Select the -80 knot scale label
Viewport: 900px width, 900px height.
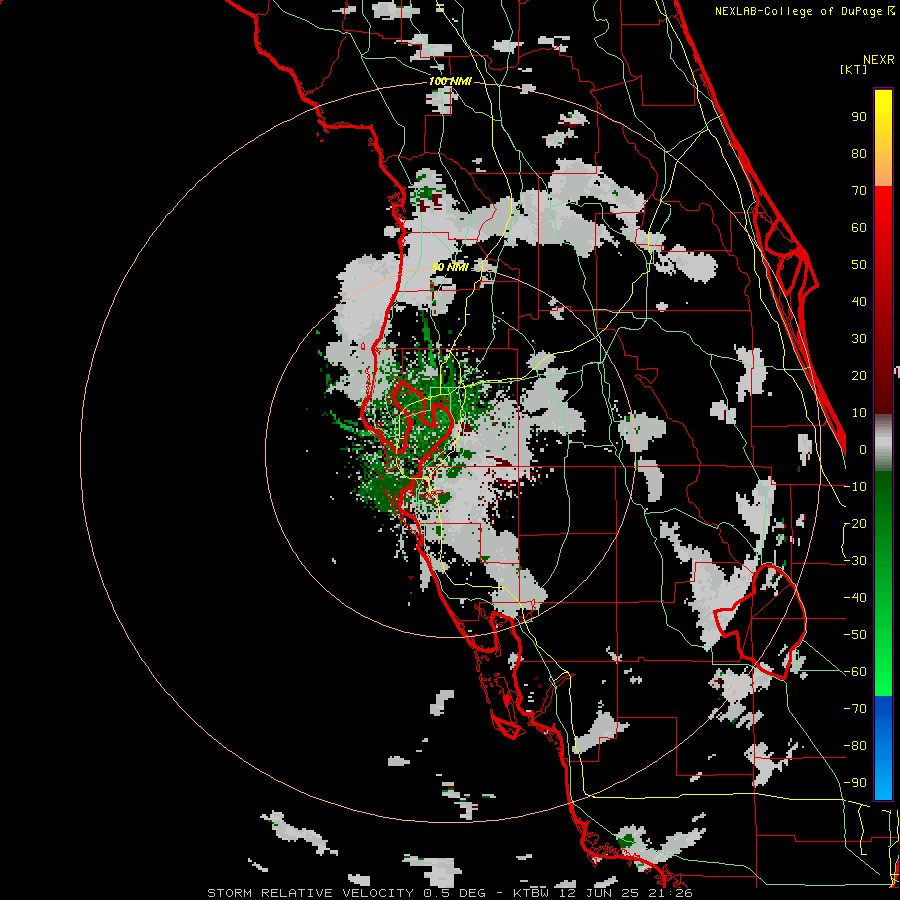click(855, 746)
